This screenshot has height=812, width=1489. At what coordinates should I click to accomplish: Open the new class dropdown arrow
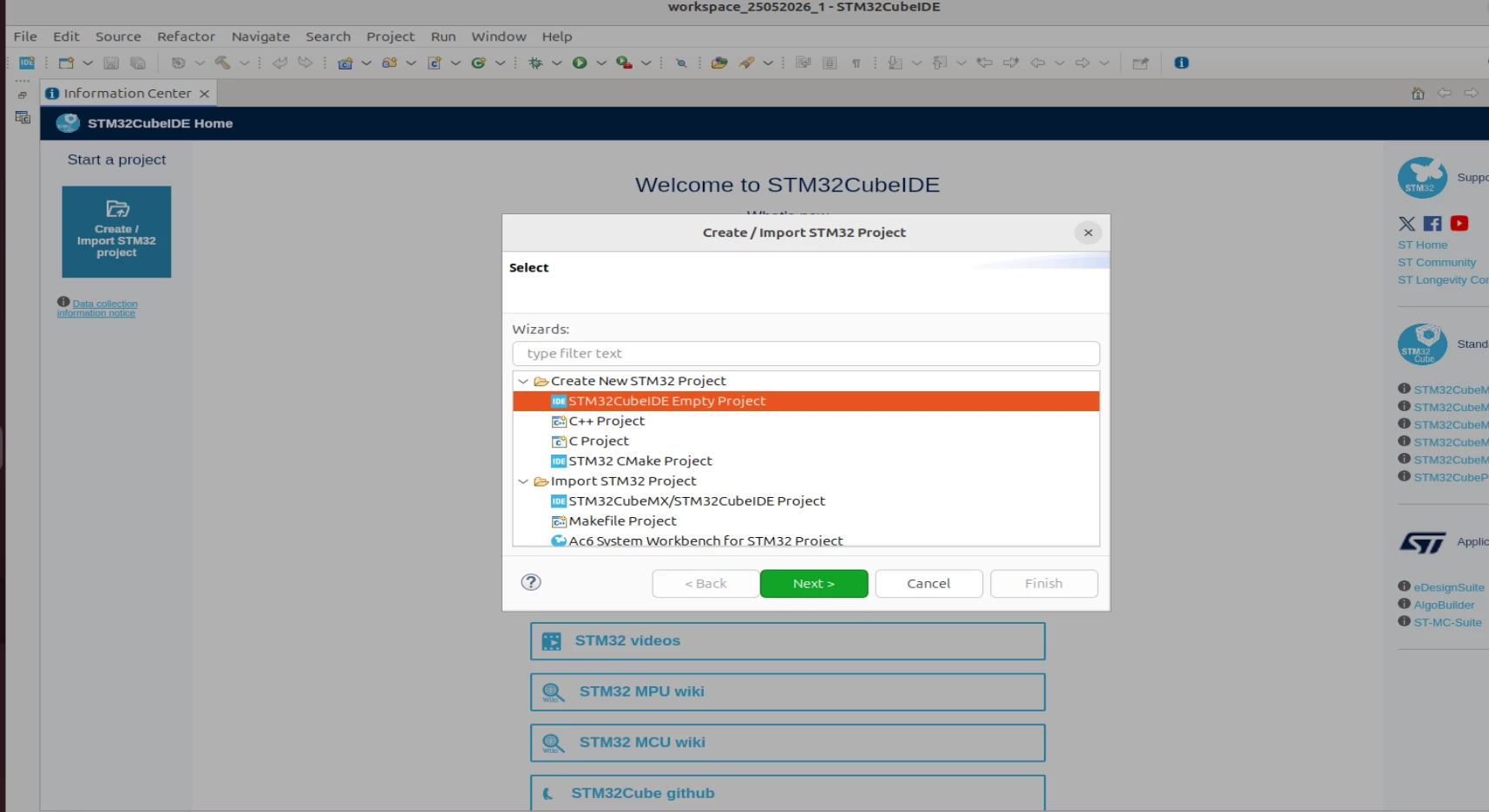click(501, 62)
